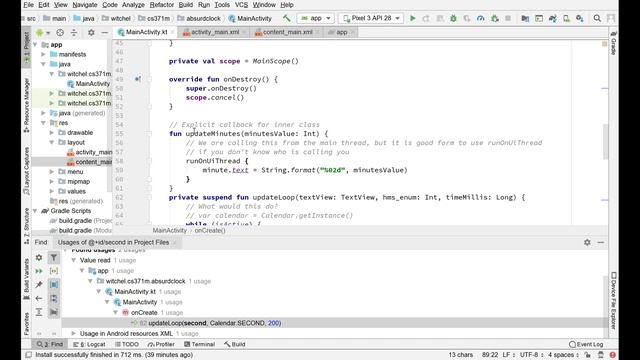Toggle the merge usages from same line button

53,271
